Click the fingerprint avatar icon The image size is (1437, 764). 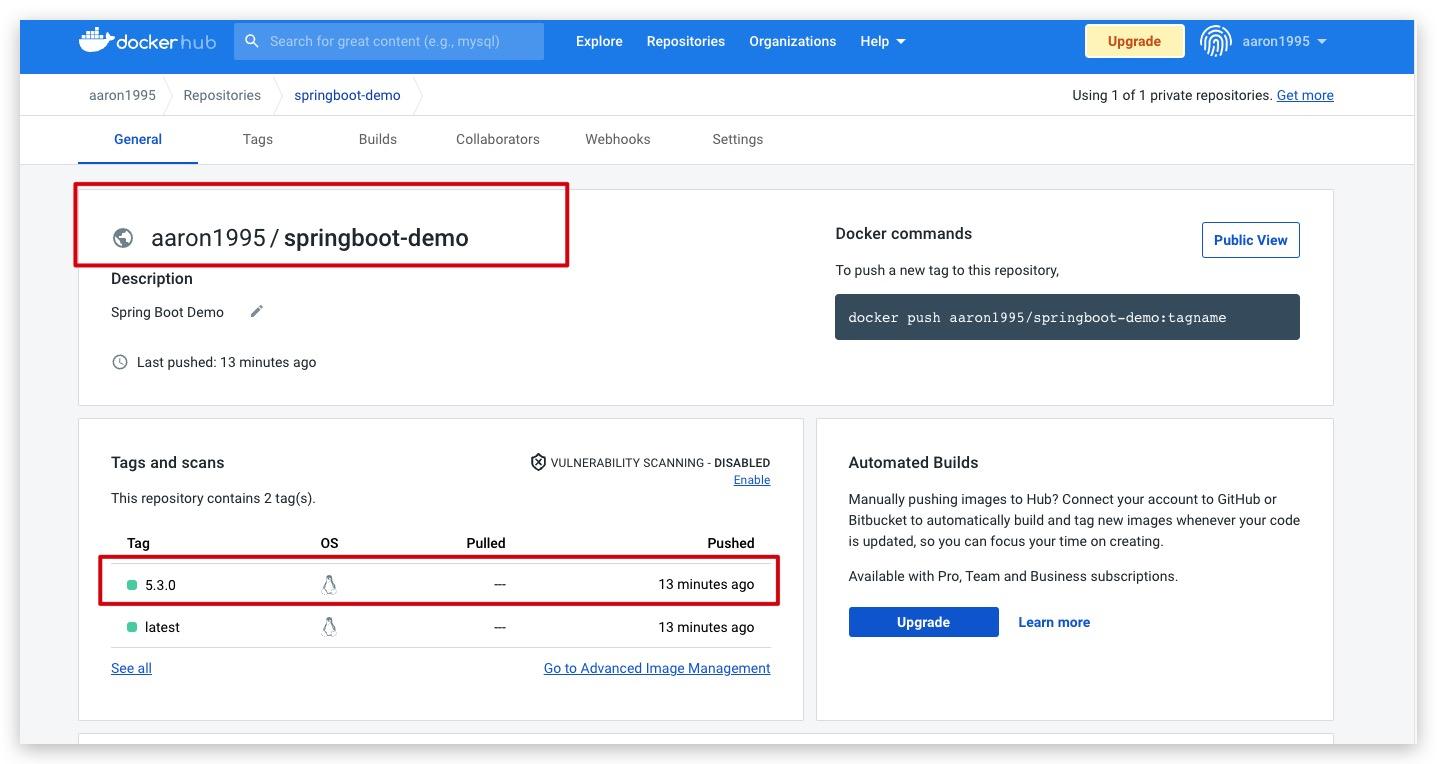pyautogui.click(x=1215, y=41)
